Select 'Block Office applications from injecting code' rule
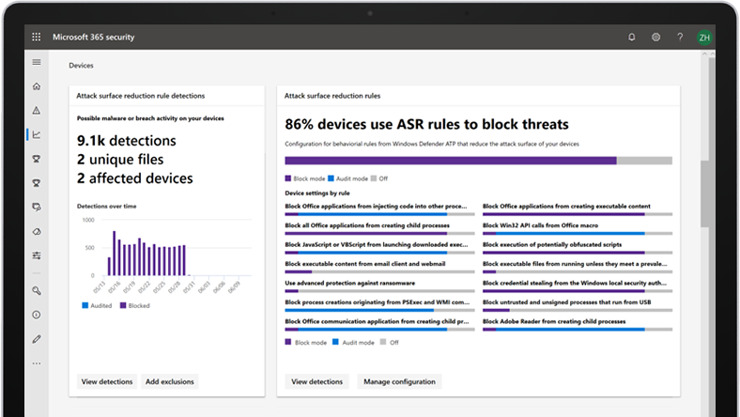Image resolution: width=740 pixels, height=417 pixels. coord(376,207)
